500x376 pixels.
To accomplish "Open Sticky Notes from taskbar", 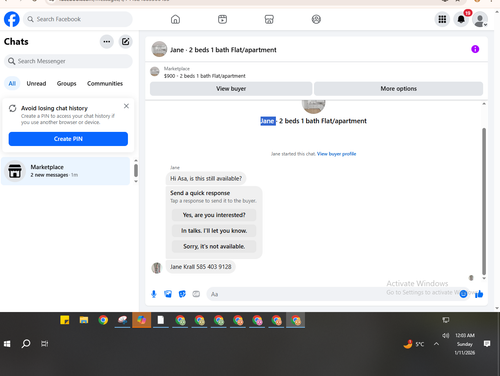I will 65,320.
